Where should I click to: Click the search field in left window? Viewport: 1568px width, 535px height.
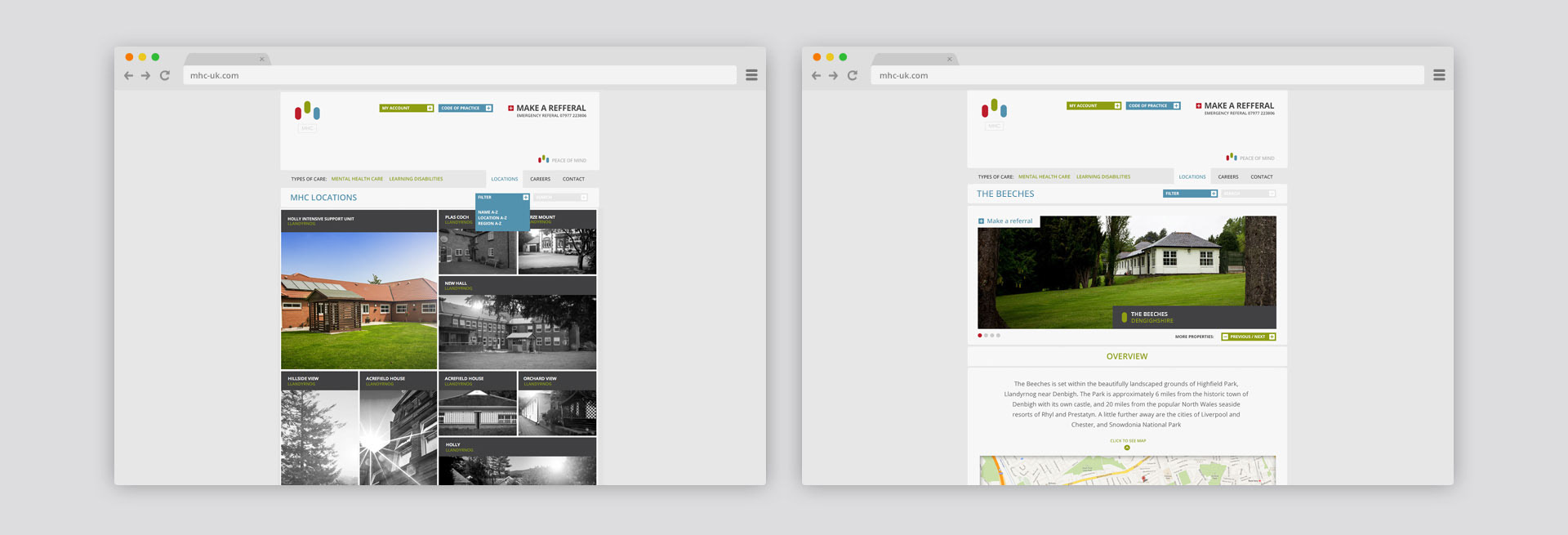pyautogui.click(x=560, y=198)
